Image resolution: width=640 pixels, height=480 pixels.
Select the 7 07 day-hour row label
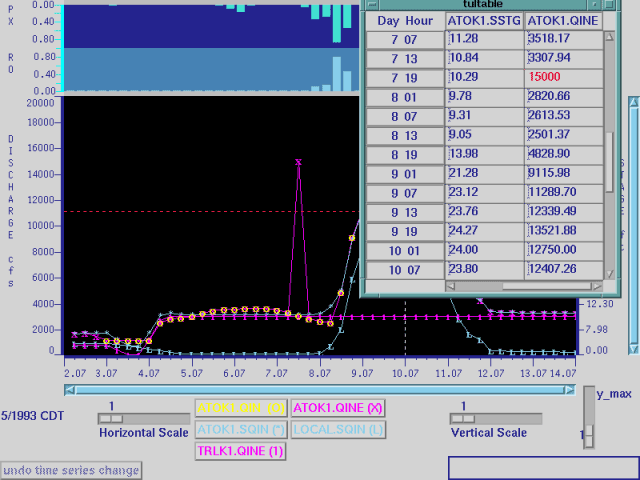click(x=405, y=40)
